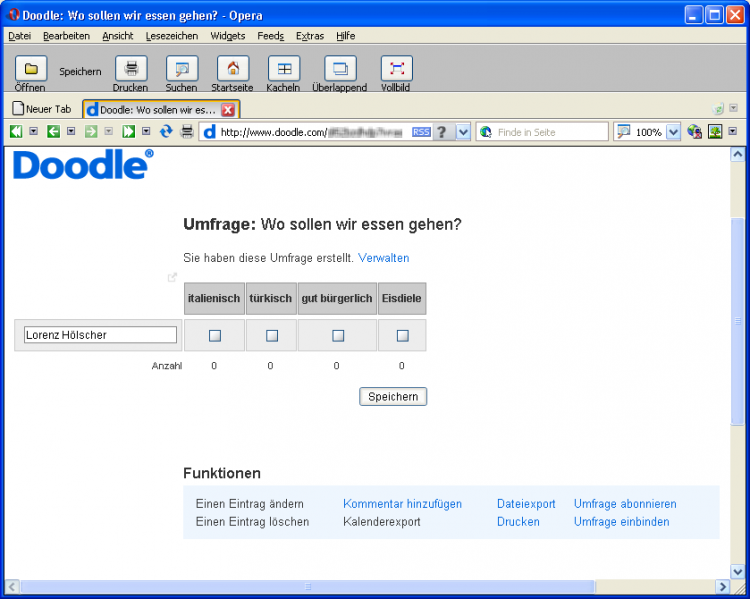Open the Hilfe menu

coord(345,36)
